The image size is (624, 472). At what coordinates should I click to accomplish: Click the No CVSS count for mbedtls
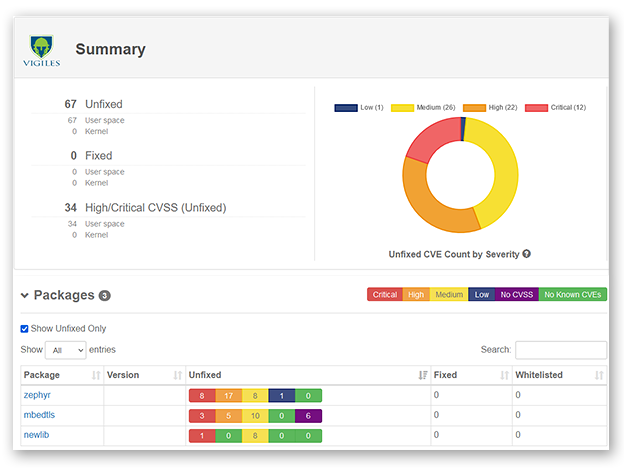click(x=308, y=415)
